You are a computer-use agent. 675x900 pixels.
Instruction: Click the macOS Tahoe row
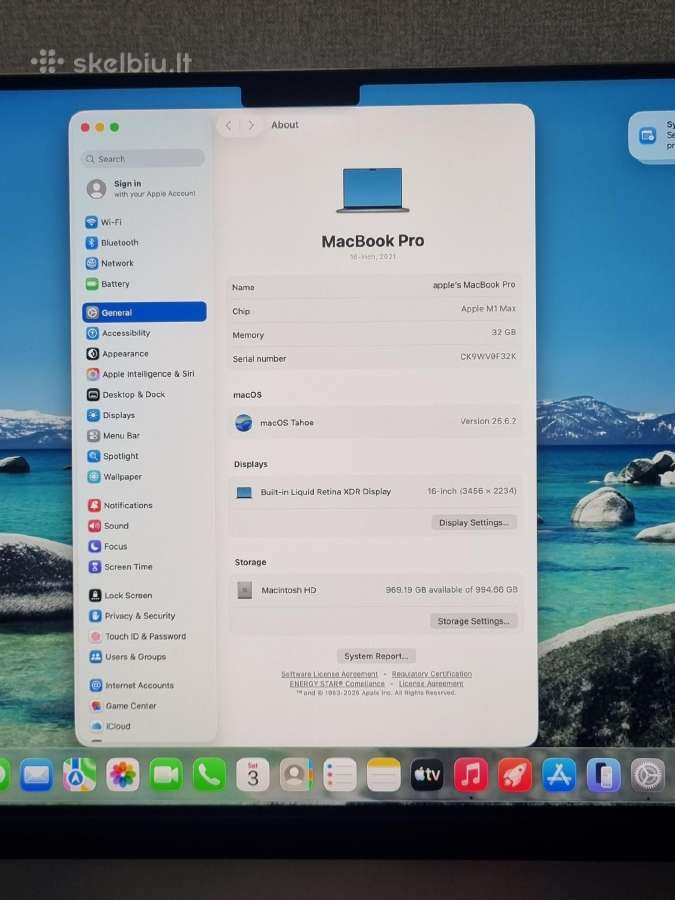(x=375, y=422)
